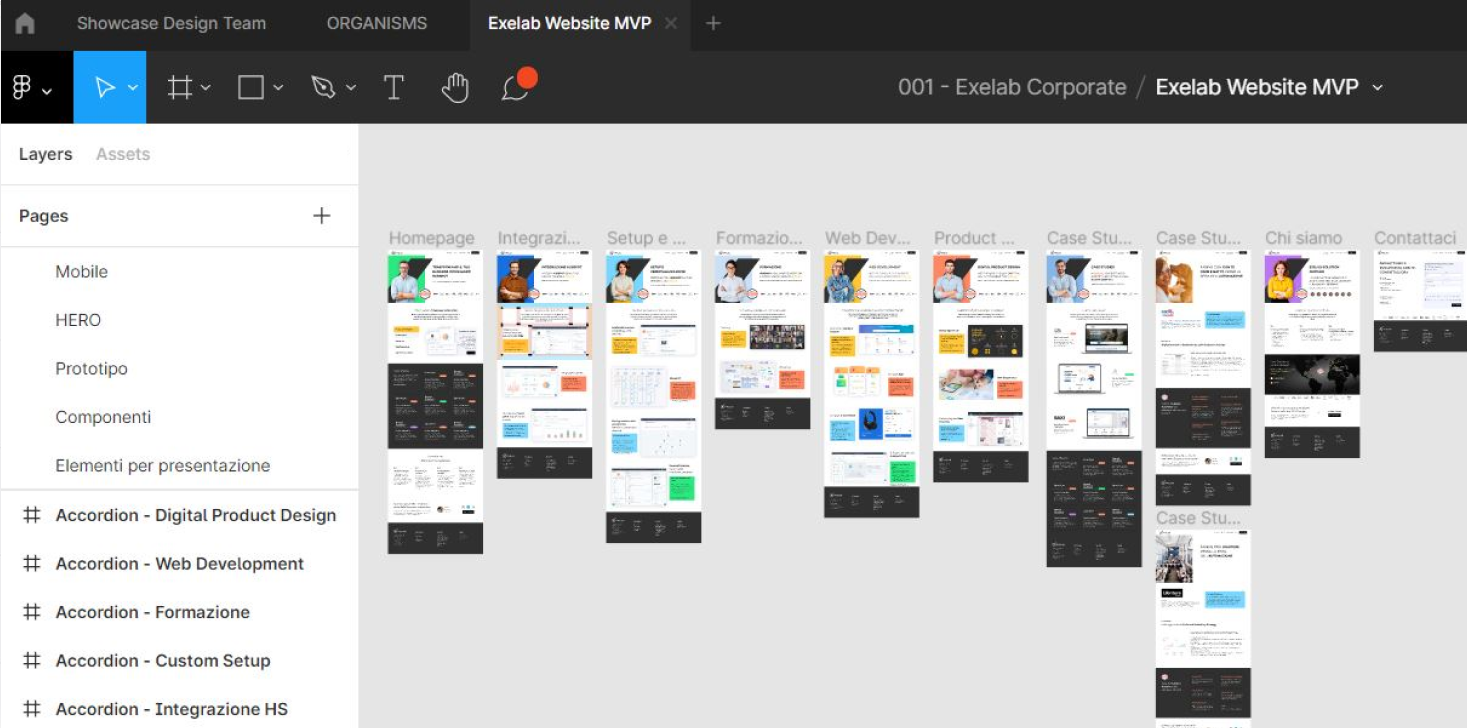The width and height of the screenshot is (1467, 728).
Task: Select the Integrazi... frame label
Action: [x=539, y=238]
